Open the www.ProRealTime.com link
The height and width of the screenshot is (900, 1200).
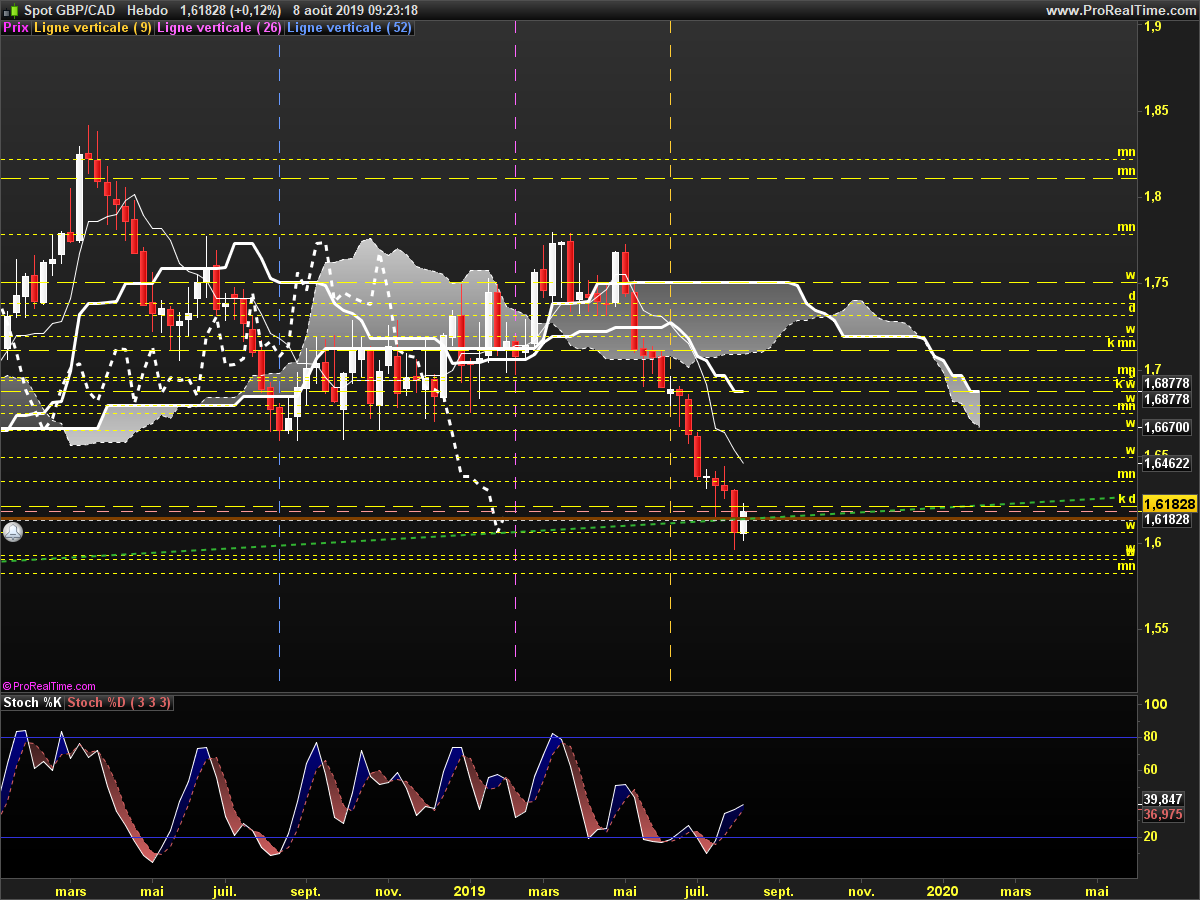[x=1120, y=10]
